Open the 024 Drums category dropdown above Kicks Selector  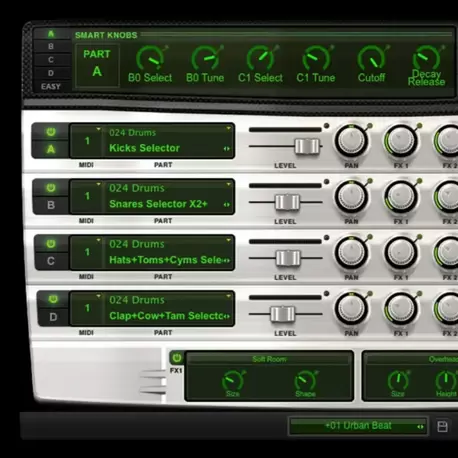229,129
